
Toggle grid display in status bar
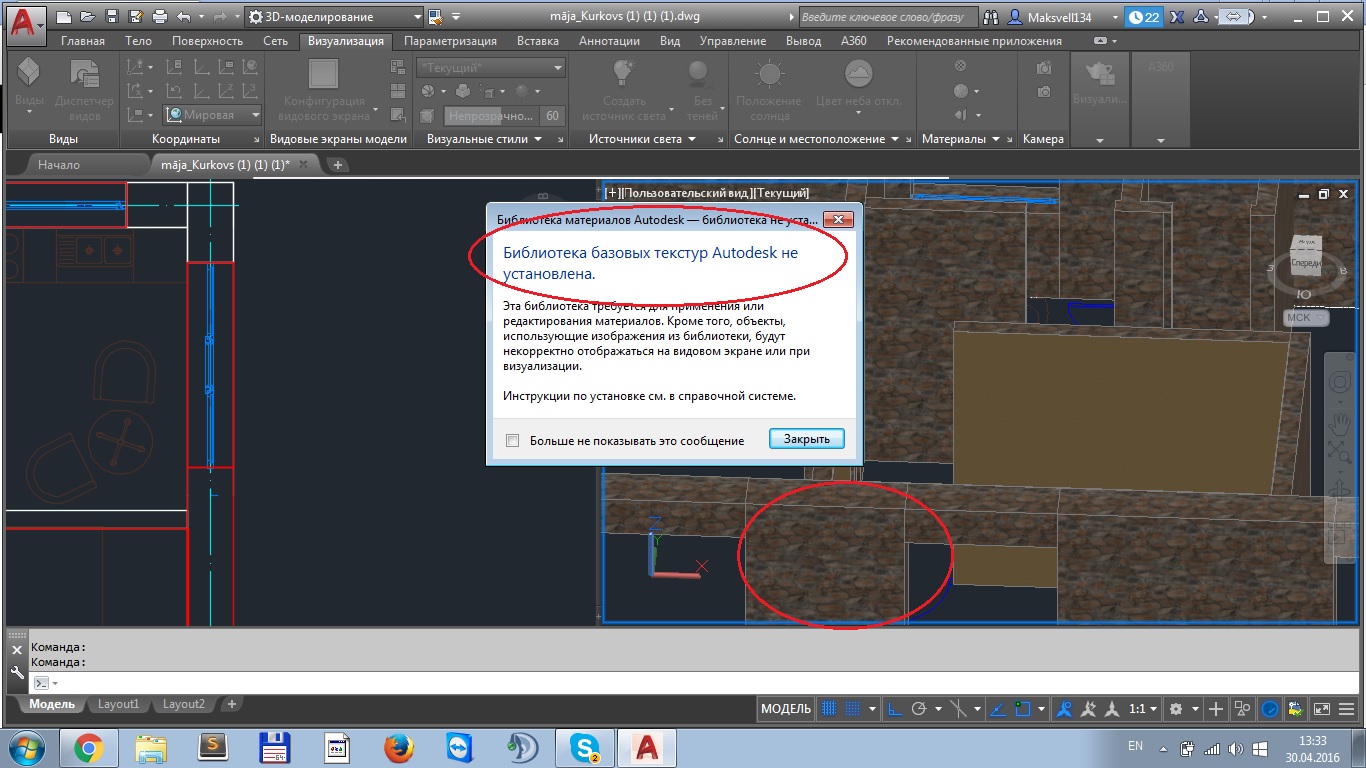829,709
